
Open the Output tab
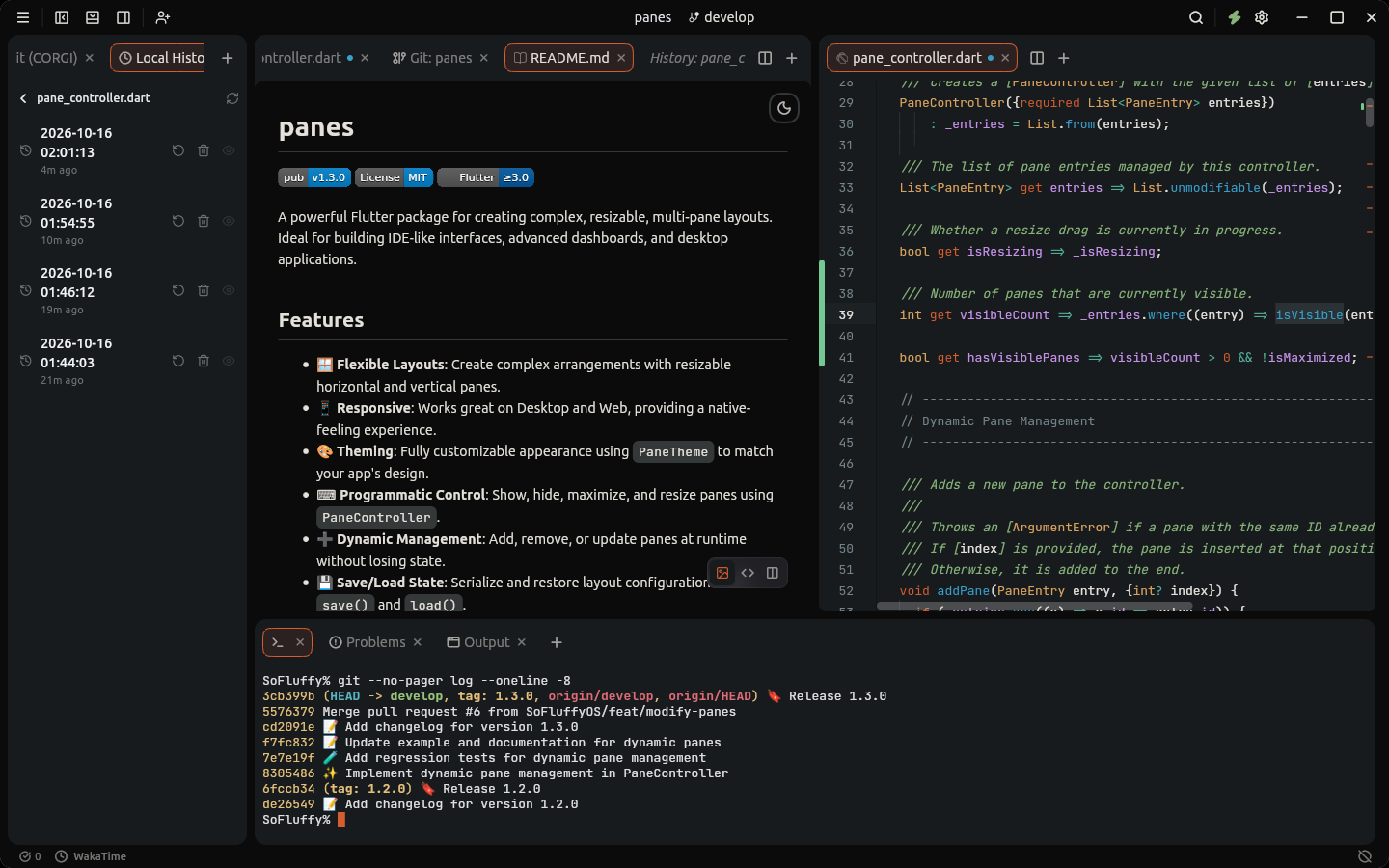(478, 642)
